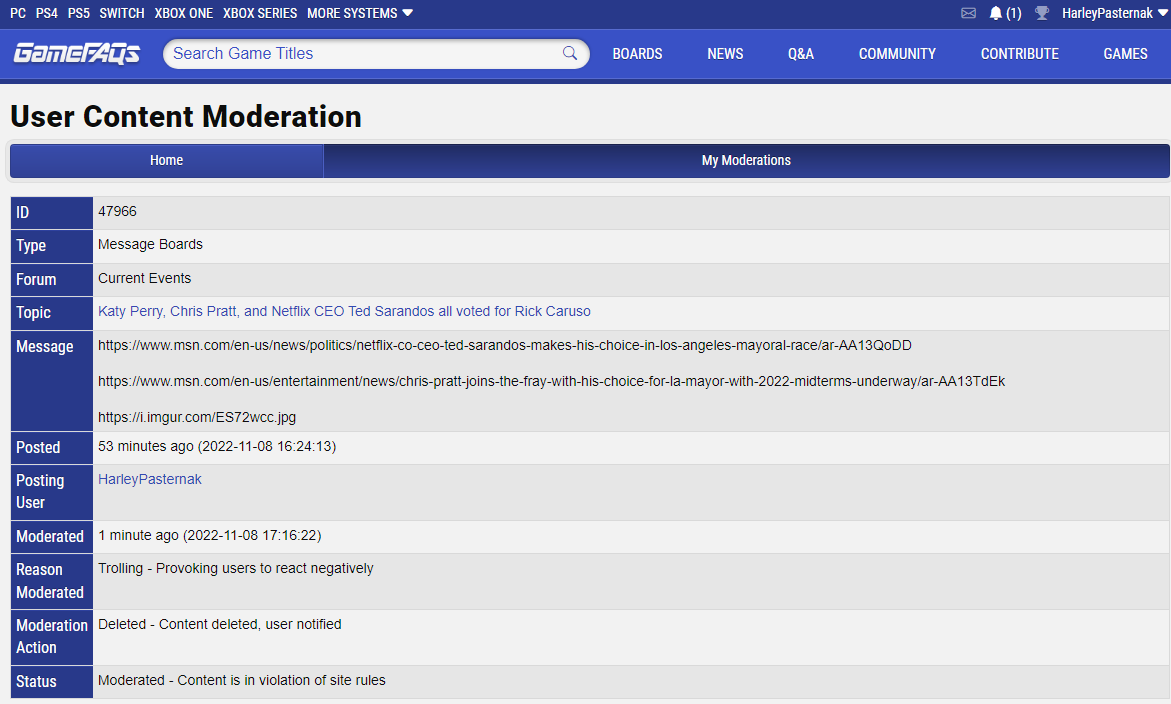This screenshot has width=1171, height=704.
Task: Select the Message Boards type value
Action: pyautogui.click(x=150, y=244)
